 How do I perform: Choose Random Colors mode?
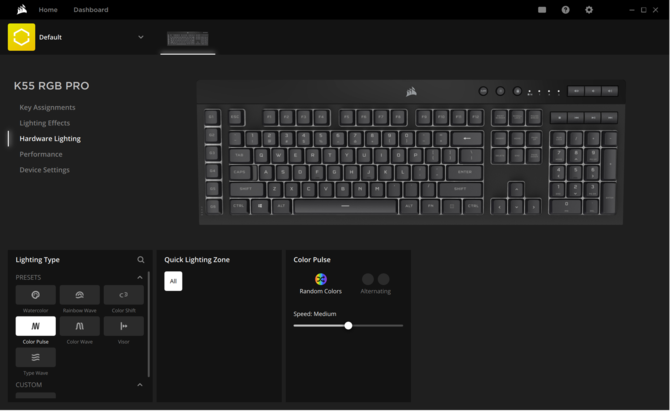[320, 284]
